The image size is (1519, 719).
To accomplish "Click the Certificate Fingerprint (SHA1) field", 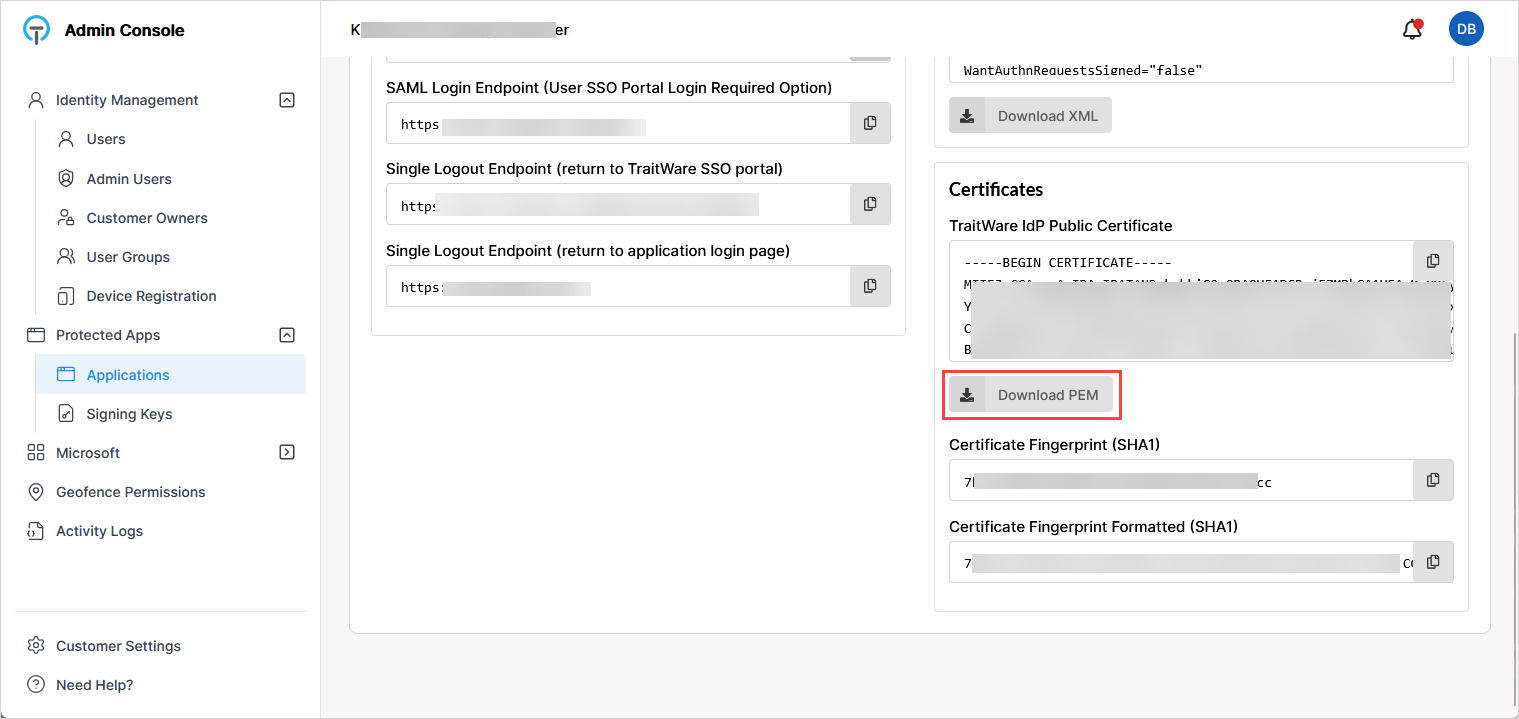I will pyautogui.click(x=1180, y=481).
